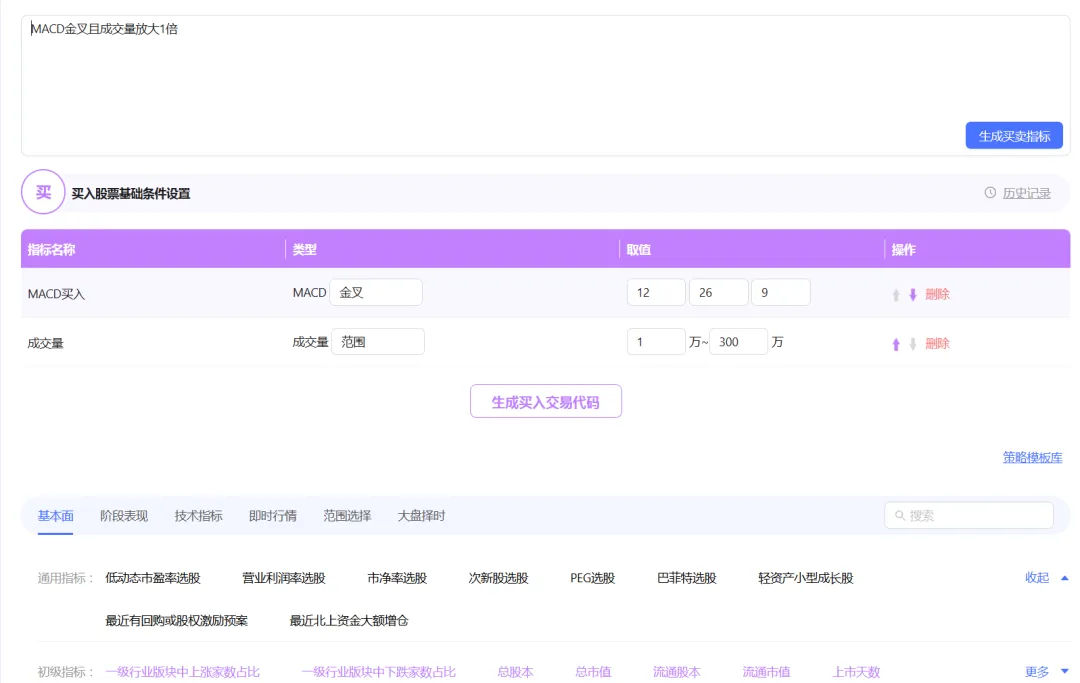This screenshot has height=683, width=1080.
Task: Click MACD value field 26
Action: pos(718,293)
